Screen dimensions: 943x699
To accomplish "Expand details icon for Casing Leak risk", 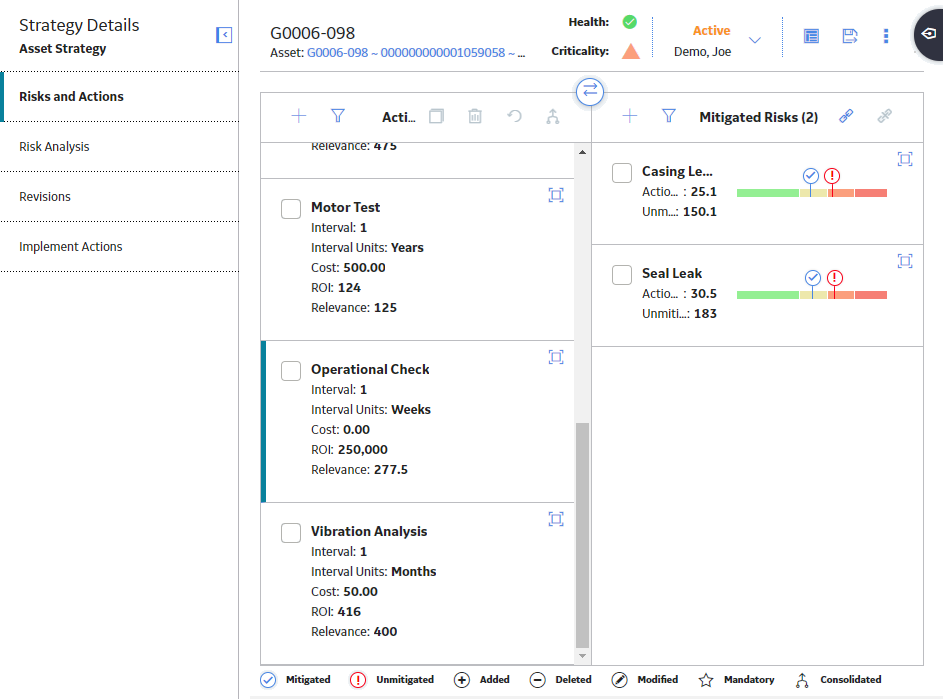I will point(905,159).
